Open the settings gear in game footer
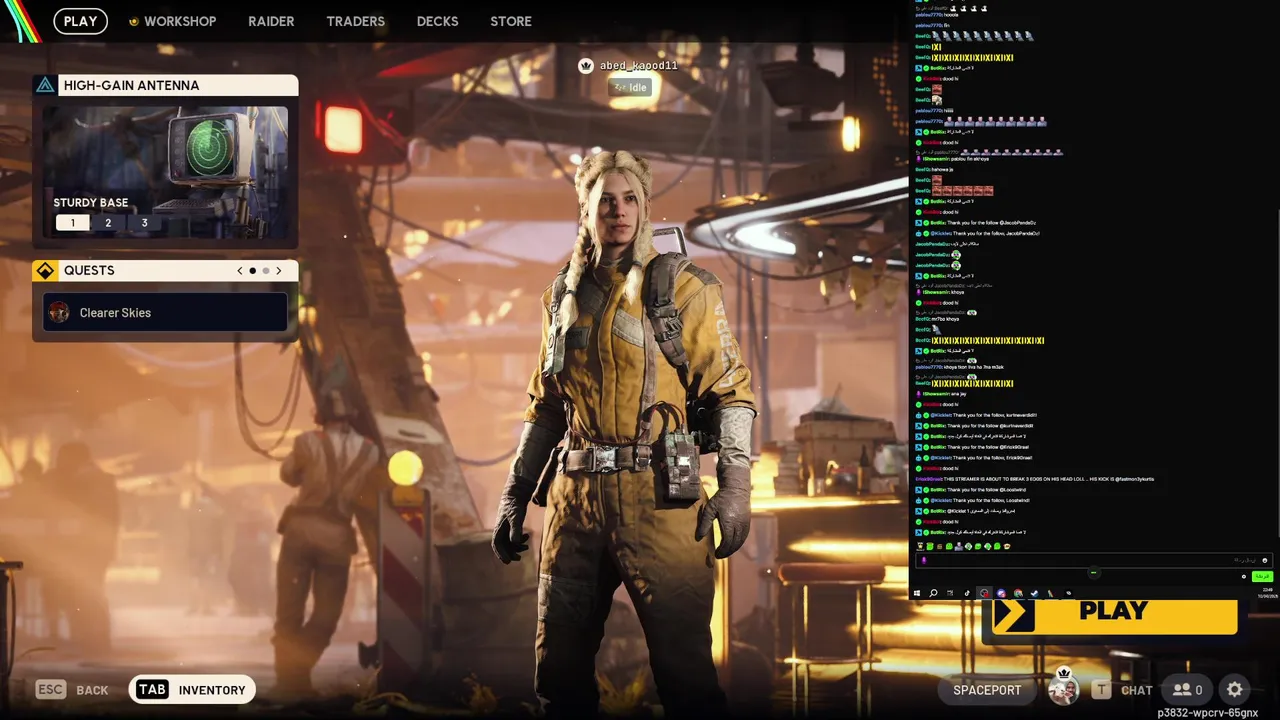1280x720 pixels. (x=1235, y=689)
